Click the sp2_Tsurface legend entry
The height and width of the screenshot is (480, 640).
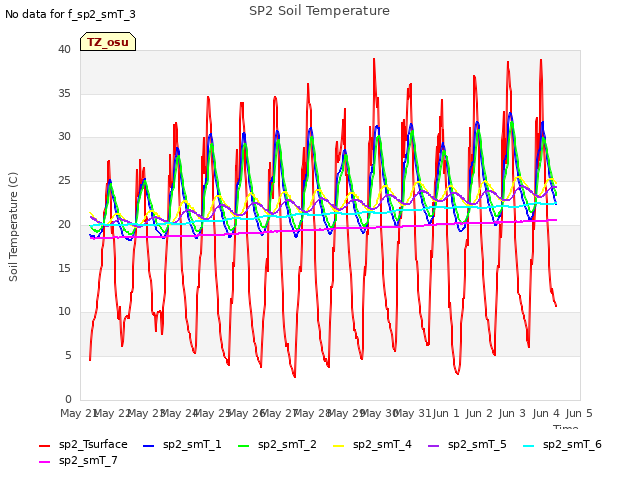click(x=83, y=444)
